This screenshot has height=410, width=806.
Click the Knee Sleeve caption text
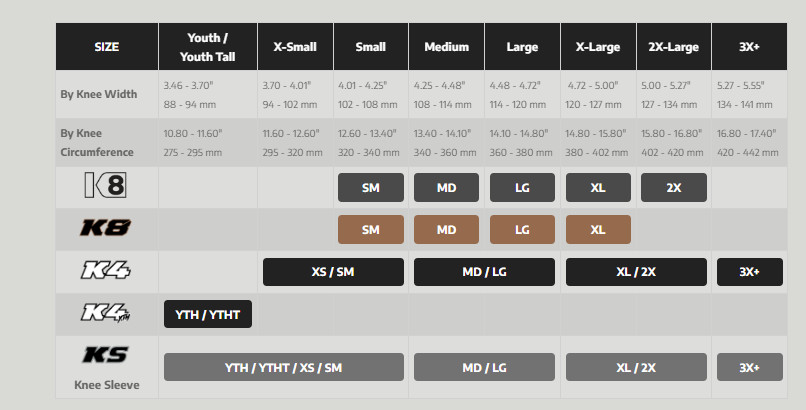107,385
